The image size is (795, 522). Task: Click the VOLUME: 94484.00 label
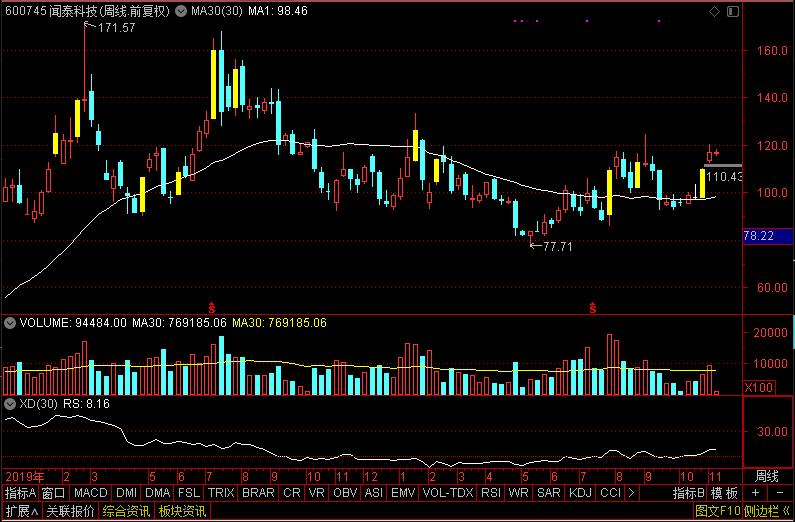click(73, 323)
